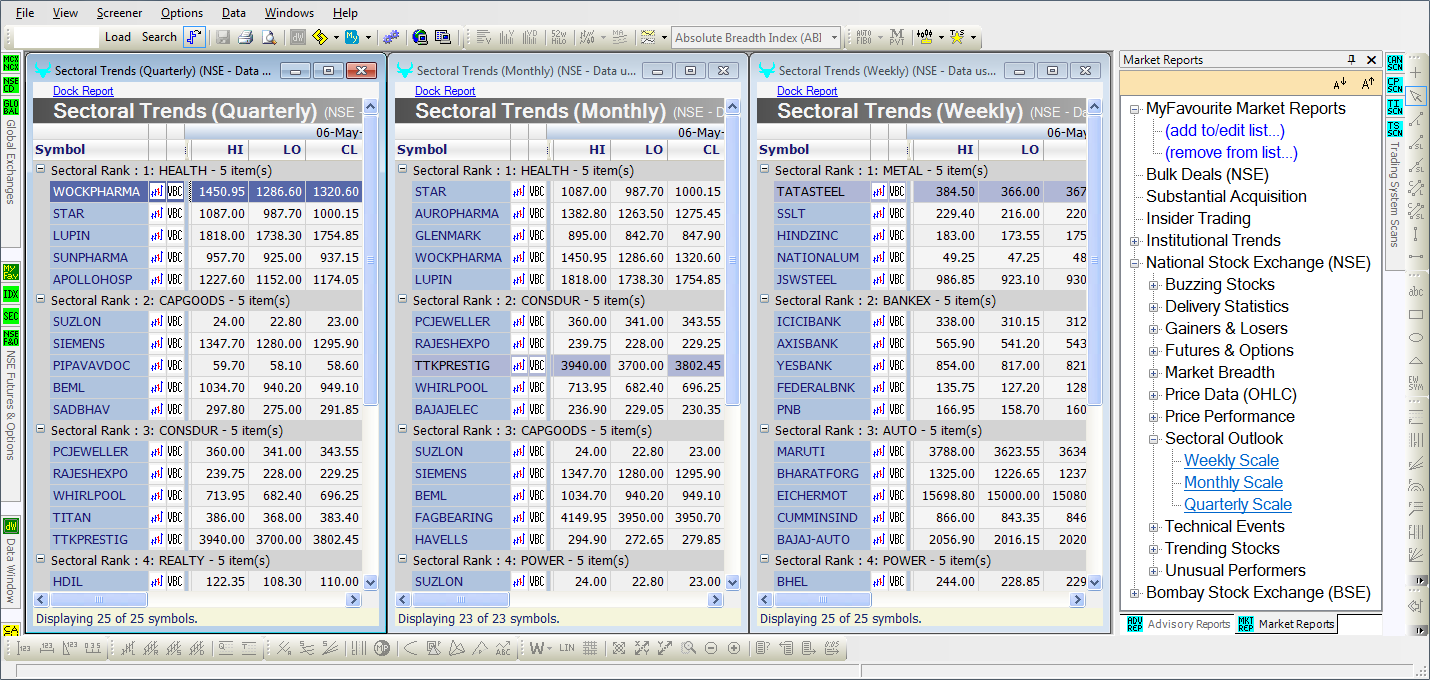Open the Monthly Scale link
This screenshot has width=1430, height=680.
(1233, 483)
